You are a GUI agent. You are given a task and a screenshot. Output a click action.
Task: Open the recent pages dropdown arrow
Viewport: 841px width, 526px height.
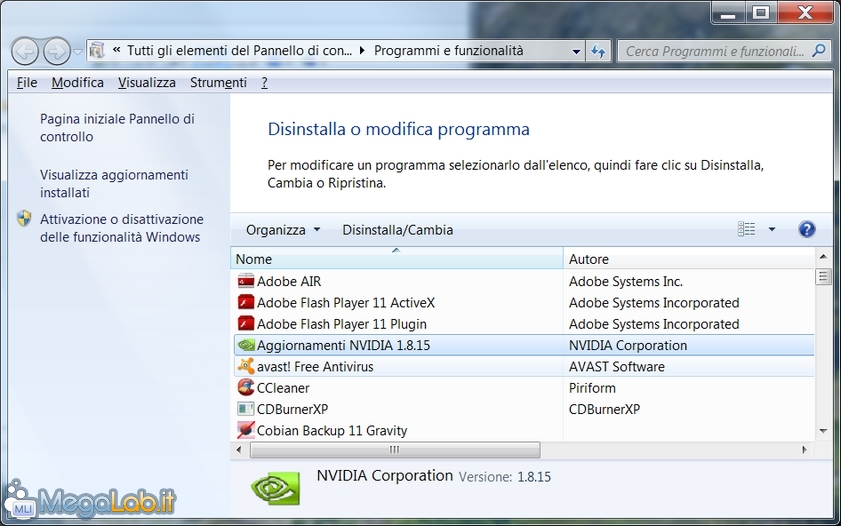pyautogui.click(x=78, y=52)
